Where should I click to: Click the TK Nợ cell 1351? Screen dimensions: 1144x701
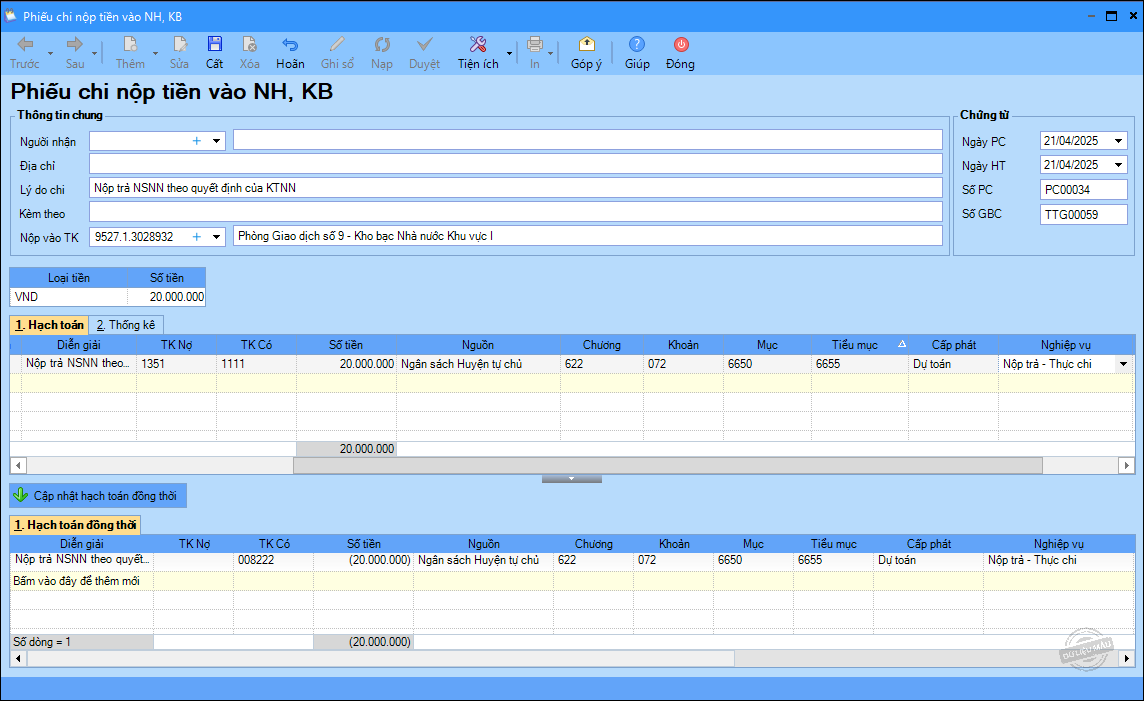tap(176, 363)
